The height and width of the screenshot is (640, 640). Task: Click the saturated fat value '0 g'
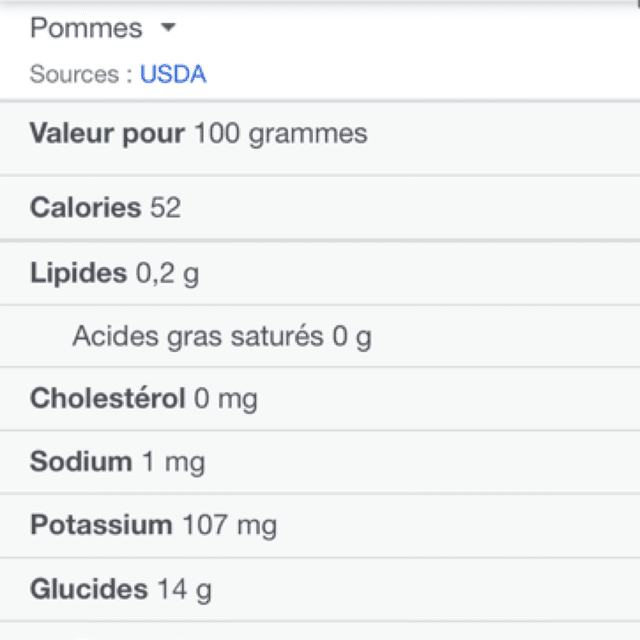click(x=352, y=336)
